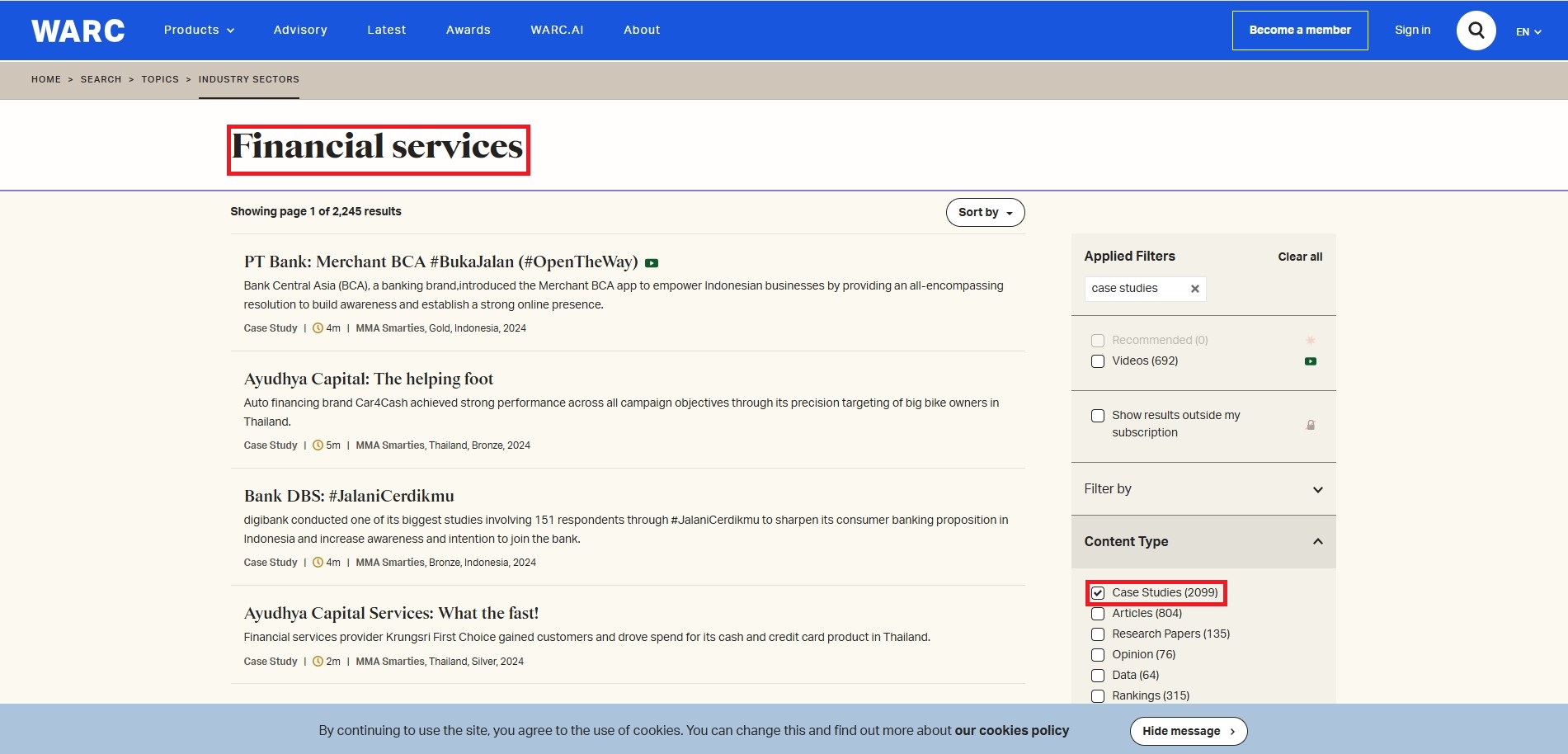Click the green video icon beside Videos filter
The height and width of the screenshot is (754, 1568).
click(x=1310, y=361)
